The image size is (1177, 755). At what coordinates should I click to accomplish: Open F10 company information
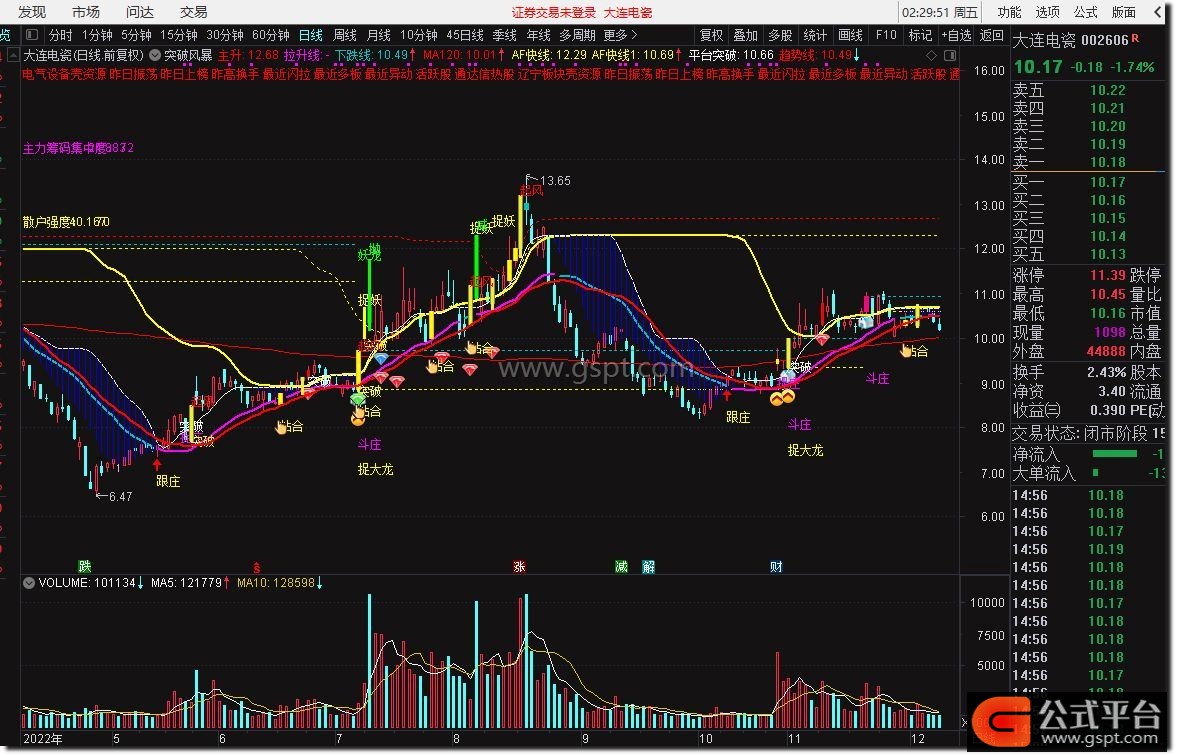click(887, 35)
